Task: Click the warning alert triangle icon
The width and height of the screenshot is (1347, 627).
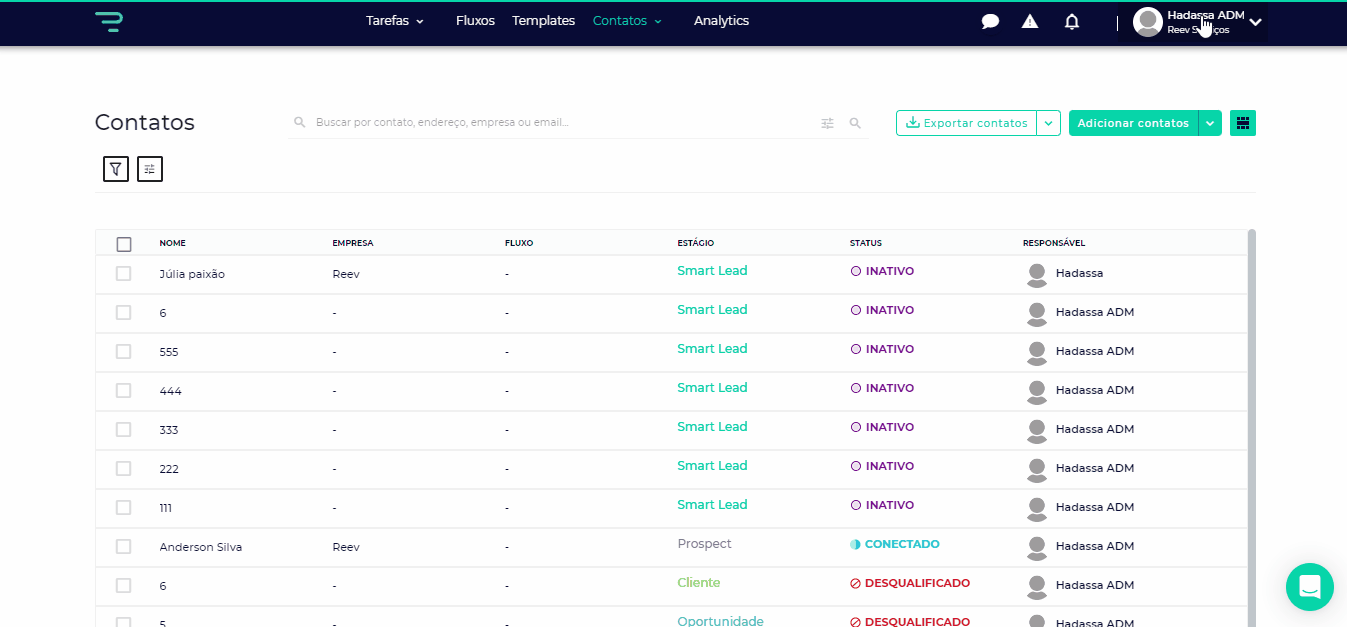Action: click(1030, 22)
